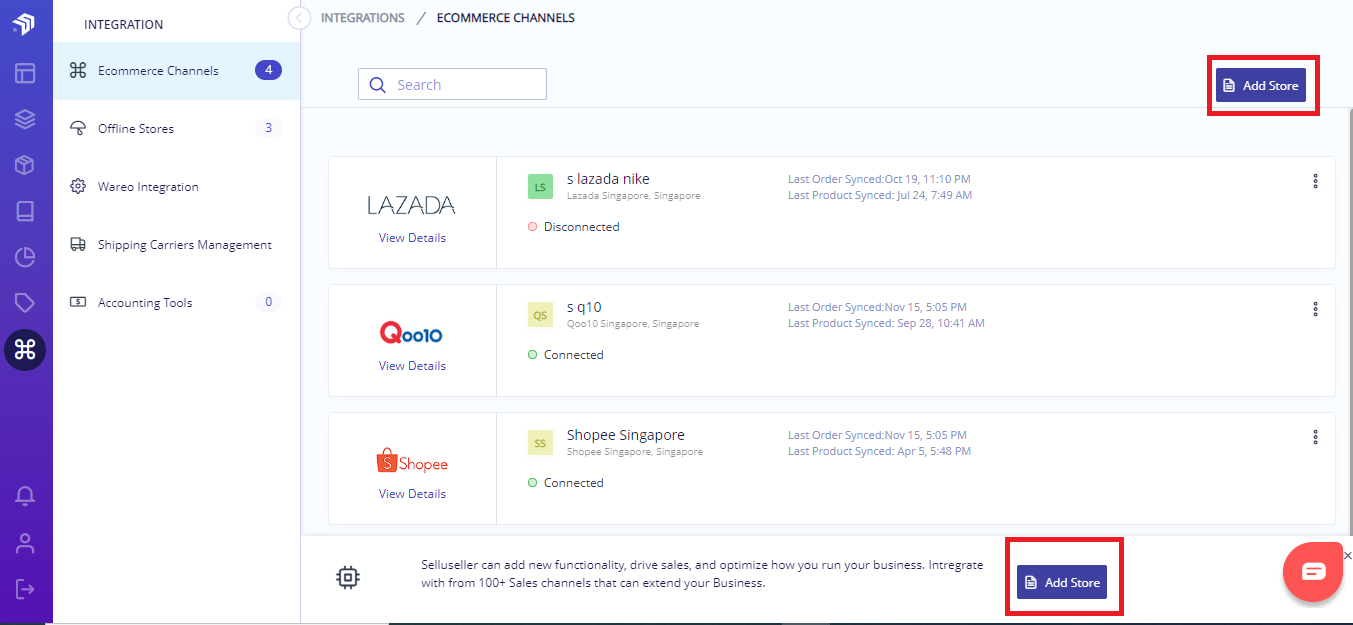Click store name Shopee Singapore

(x=626, y=435)
